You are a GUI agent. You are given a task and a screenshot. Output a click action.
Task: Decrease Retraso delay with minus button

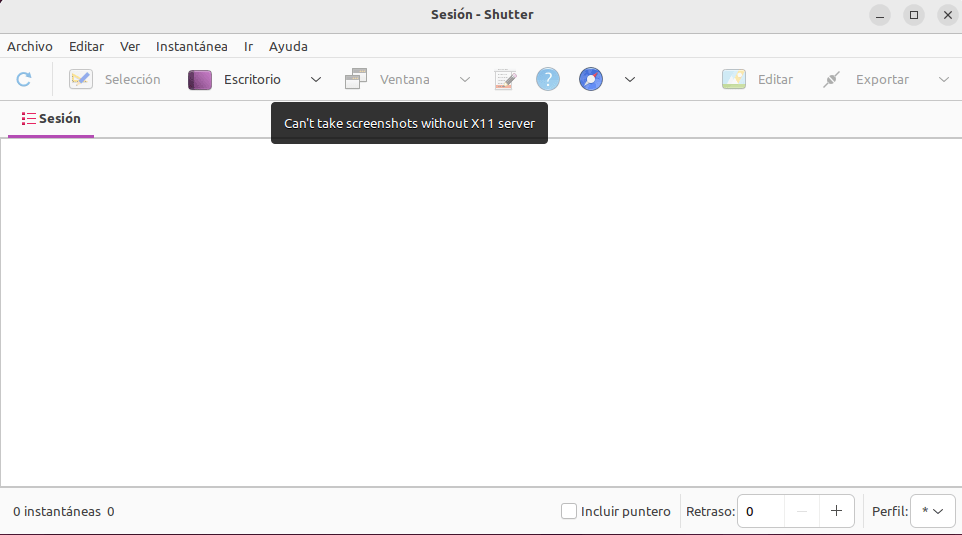[x=801, y=511]
